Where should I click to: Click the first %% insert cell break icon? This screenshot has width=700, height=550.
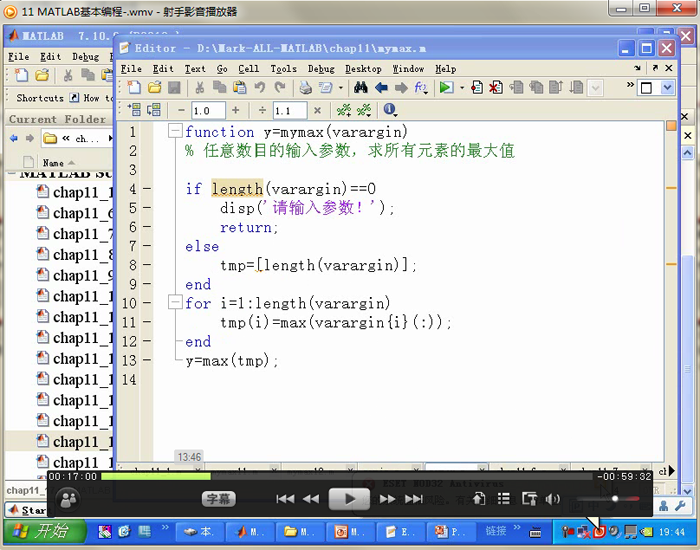[x=344, y=110]
